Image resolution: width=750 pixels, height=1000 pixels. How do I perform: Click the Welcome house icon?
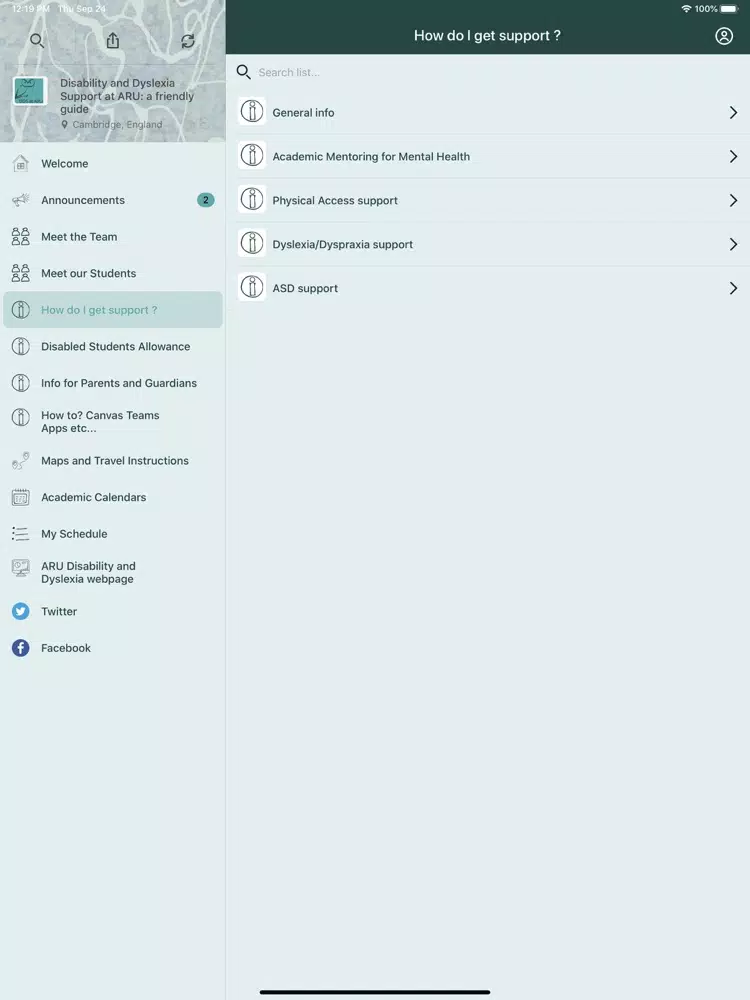[x=20, y=164]
